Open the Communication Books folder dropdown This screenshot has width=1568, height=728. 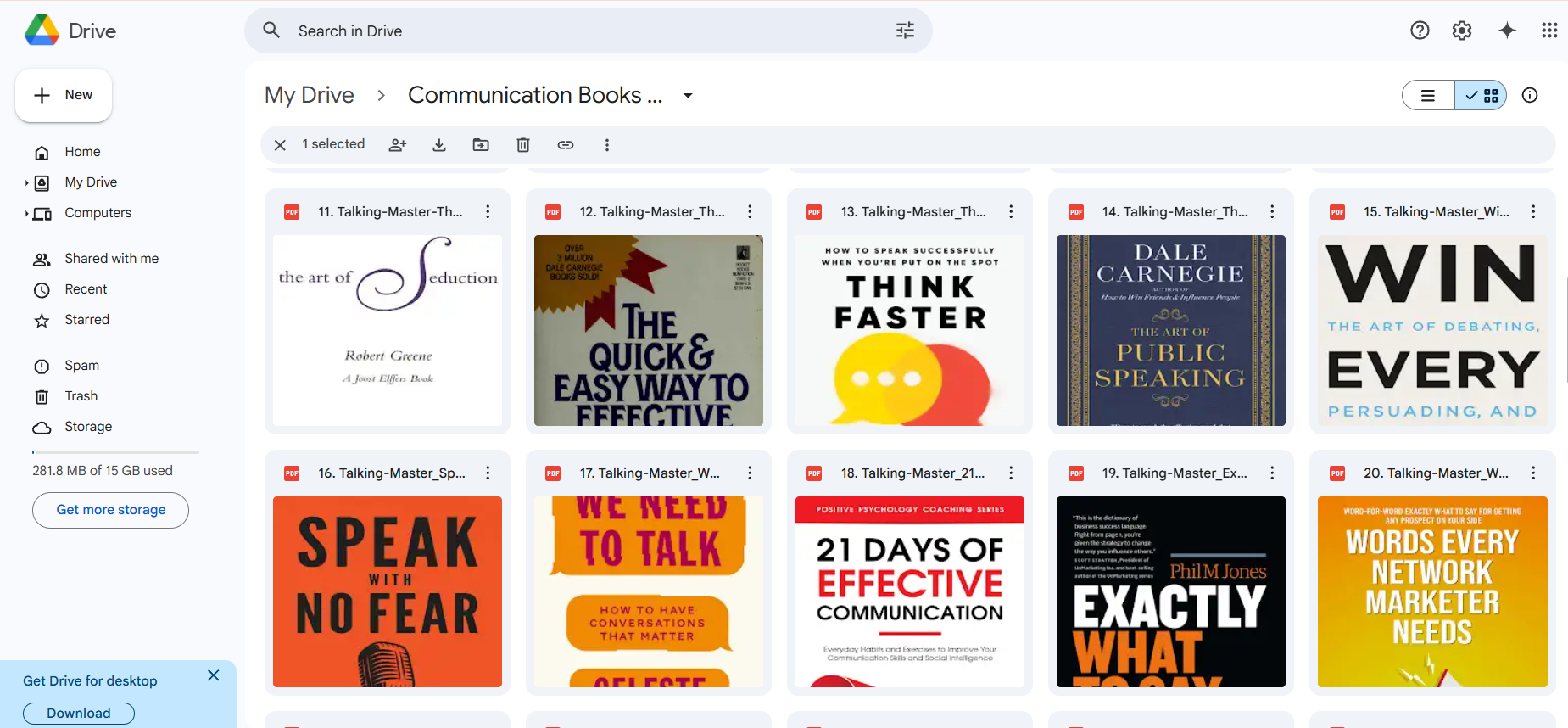[x=688, y=96]
